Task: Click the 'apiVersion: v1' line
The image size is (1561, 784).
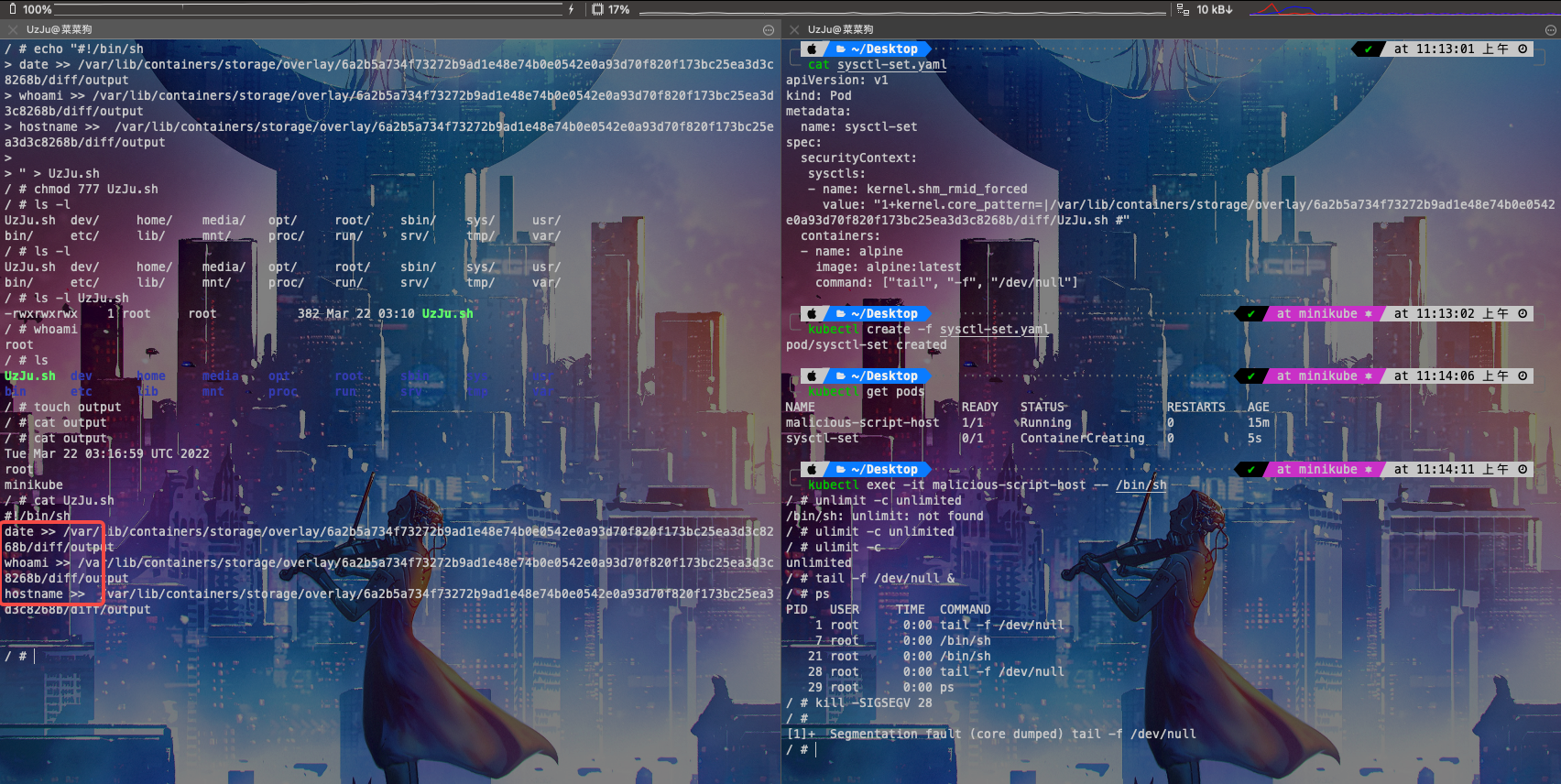Action: point(836,80)
